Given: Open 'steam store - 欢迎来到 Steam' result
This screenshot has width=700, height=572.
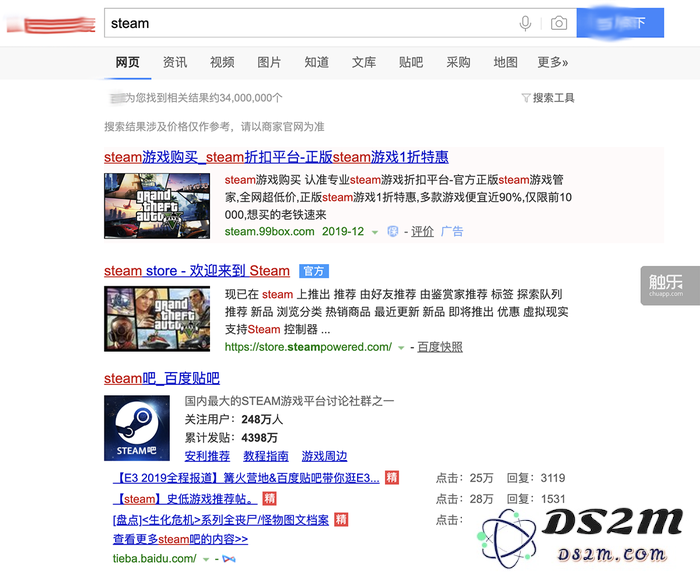Looking at the screenshot, I should pyautogui.click(x=197, y=271).
